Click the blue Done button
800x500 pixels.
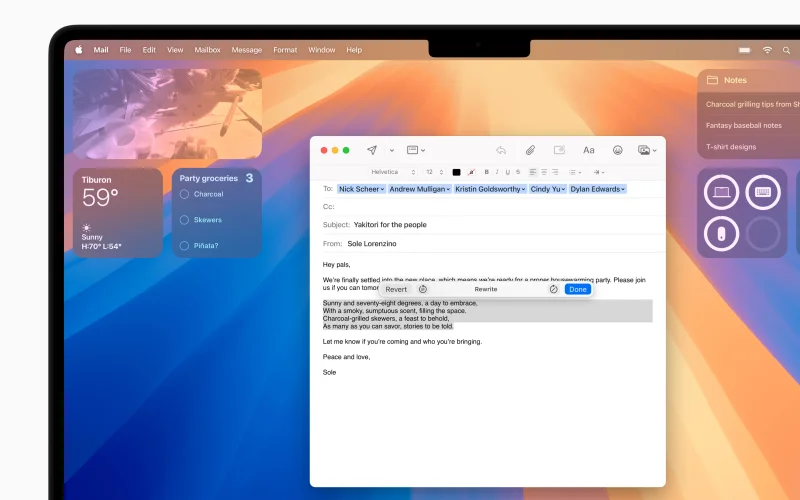point(578,289)
